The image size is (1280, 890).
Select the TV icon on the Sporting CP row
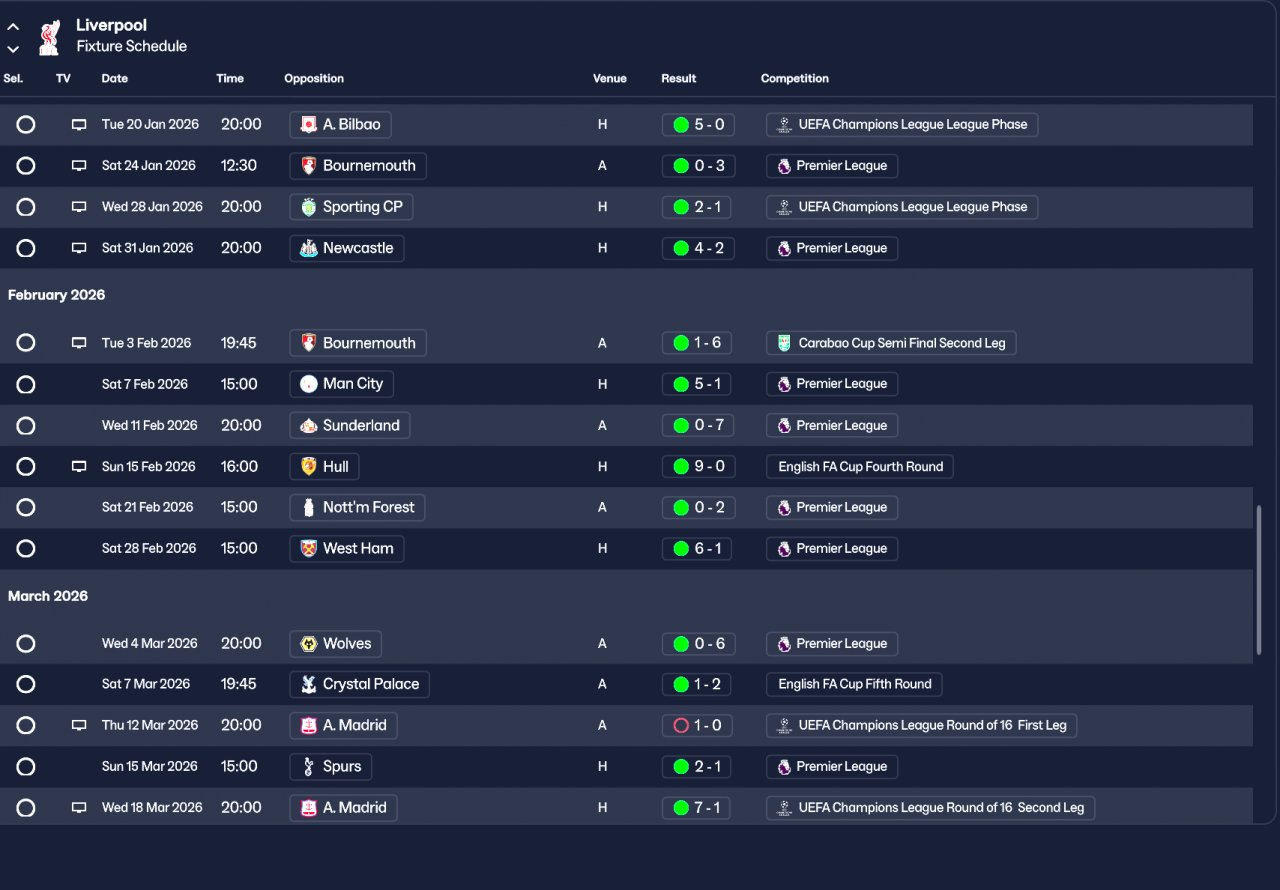79,207
